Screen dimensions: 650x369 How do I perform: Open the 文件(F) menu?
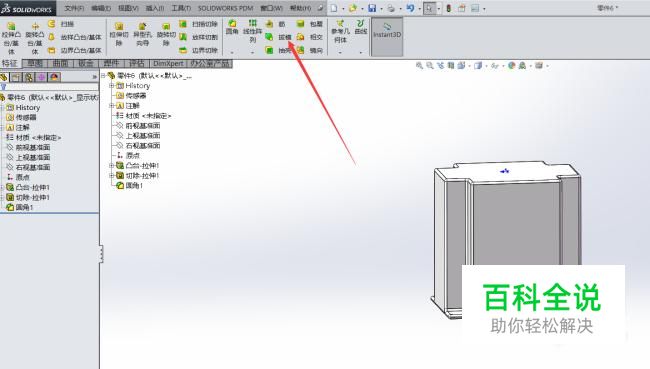pos(74,8)
